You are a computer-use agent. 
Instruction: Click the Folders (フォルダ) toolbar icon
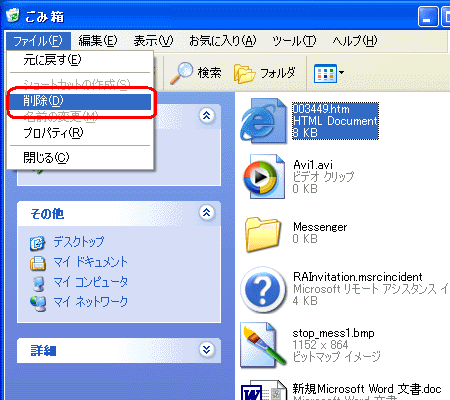tap(245, 73)
